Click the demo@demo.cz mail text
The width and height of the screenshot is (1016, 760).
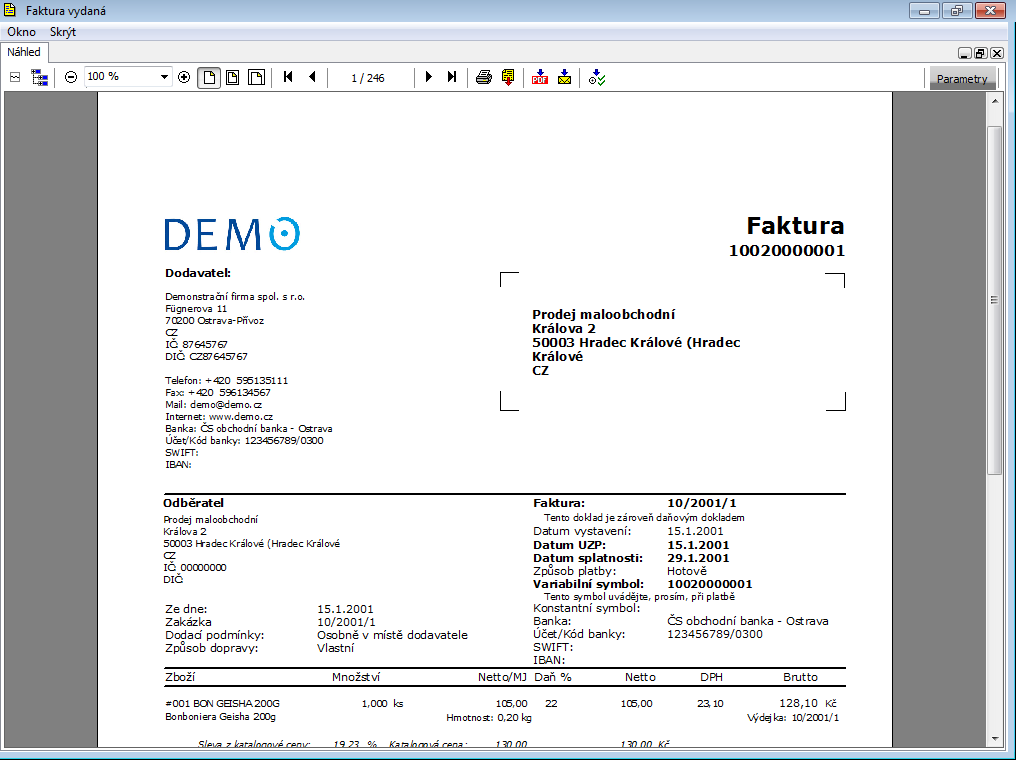click(x=225, y=404)
